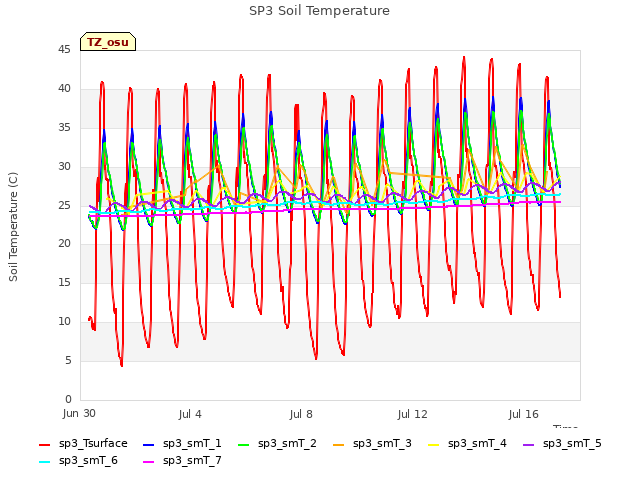Click the 20 y-axis tick label

click(64, 244)
